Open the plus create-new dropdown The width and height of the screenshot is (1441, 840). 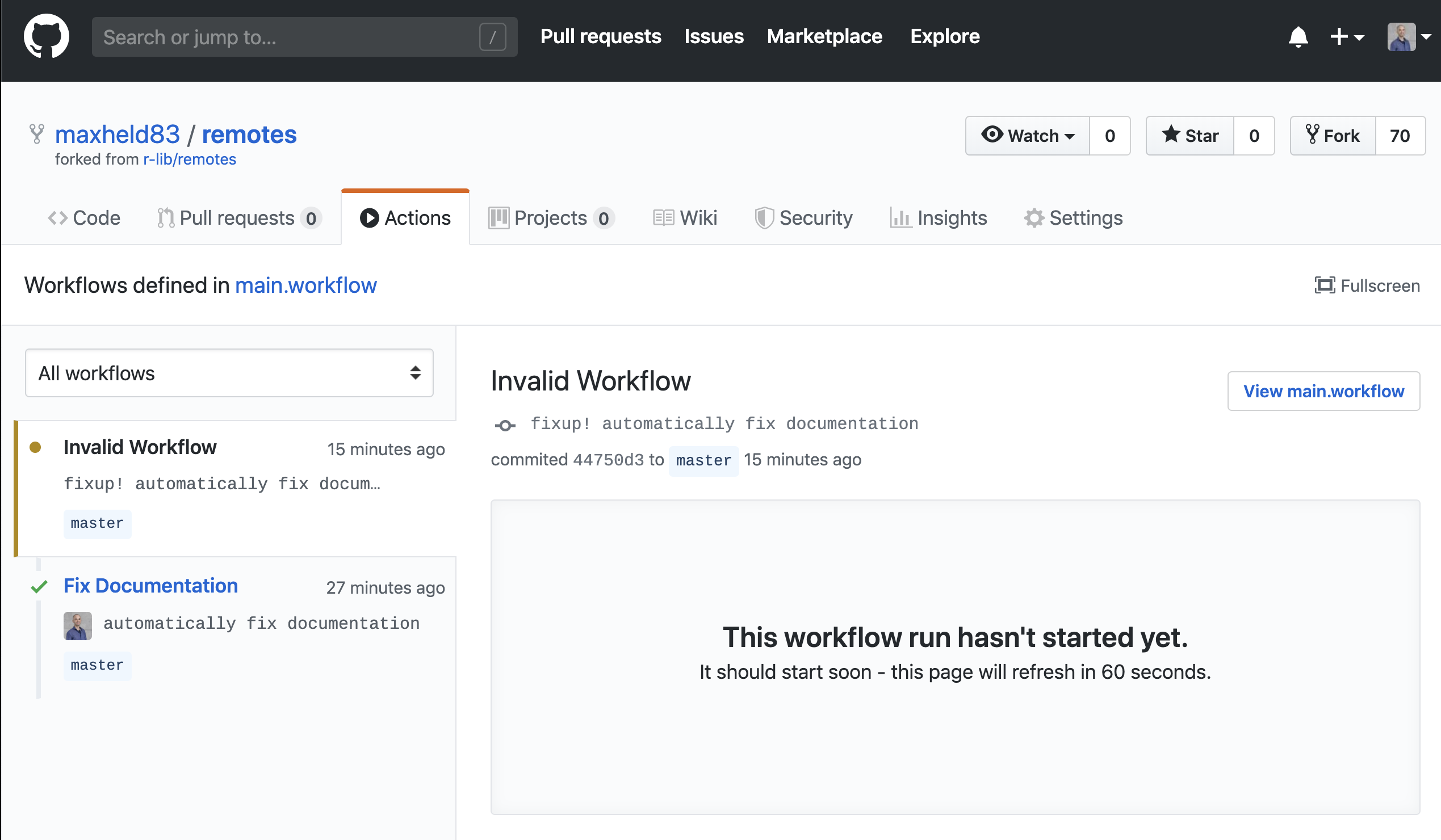tap(1347, 37)
